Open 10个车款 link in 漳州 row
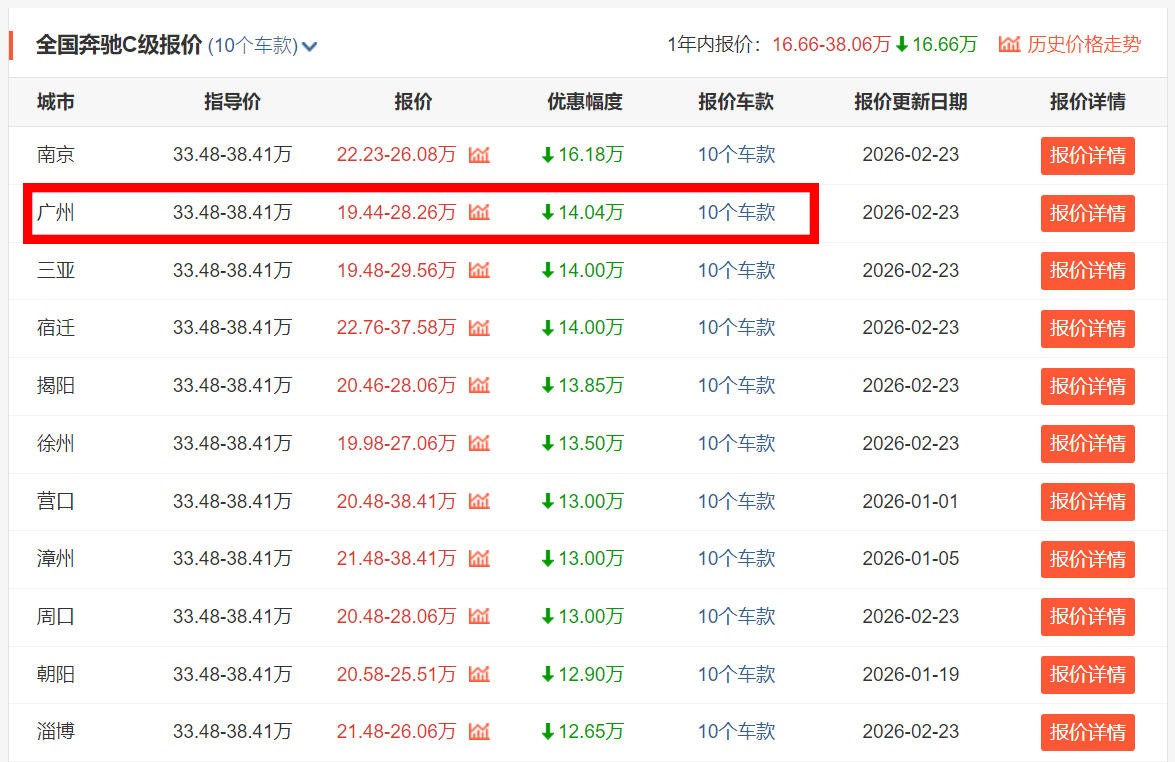The image size is (1175, 762). point(737,559)
